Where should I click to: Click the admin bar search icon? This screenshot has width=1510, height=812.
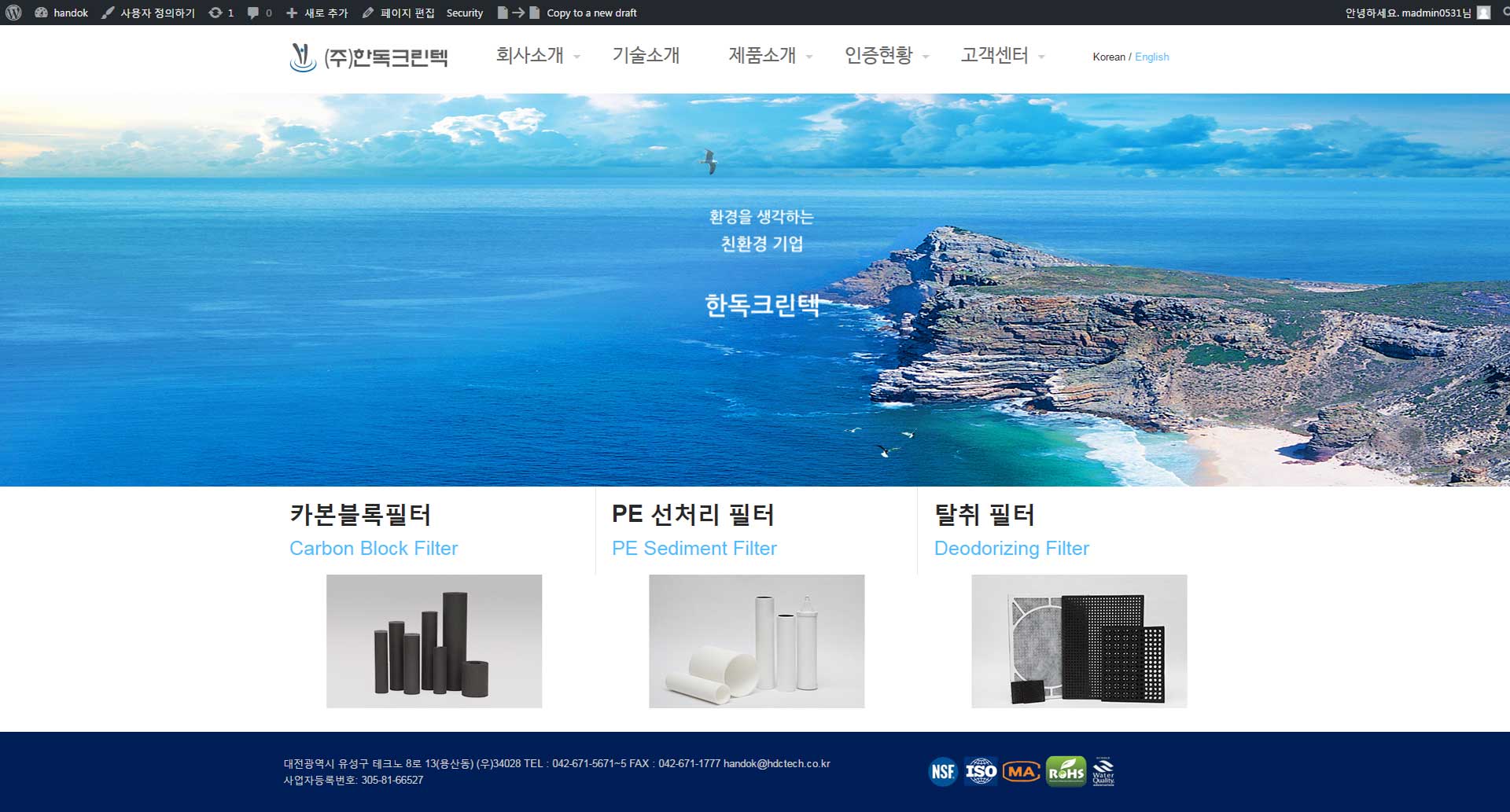pyautogui.click(x=1505, y=13)
